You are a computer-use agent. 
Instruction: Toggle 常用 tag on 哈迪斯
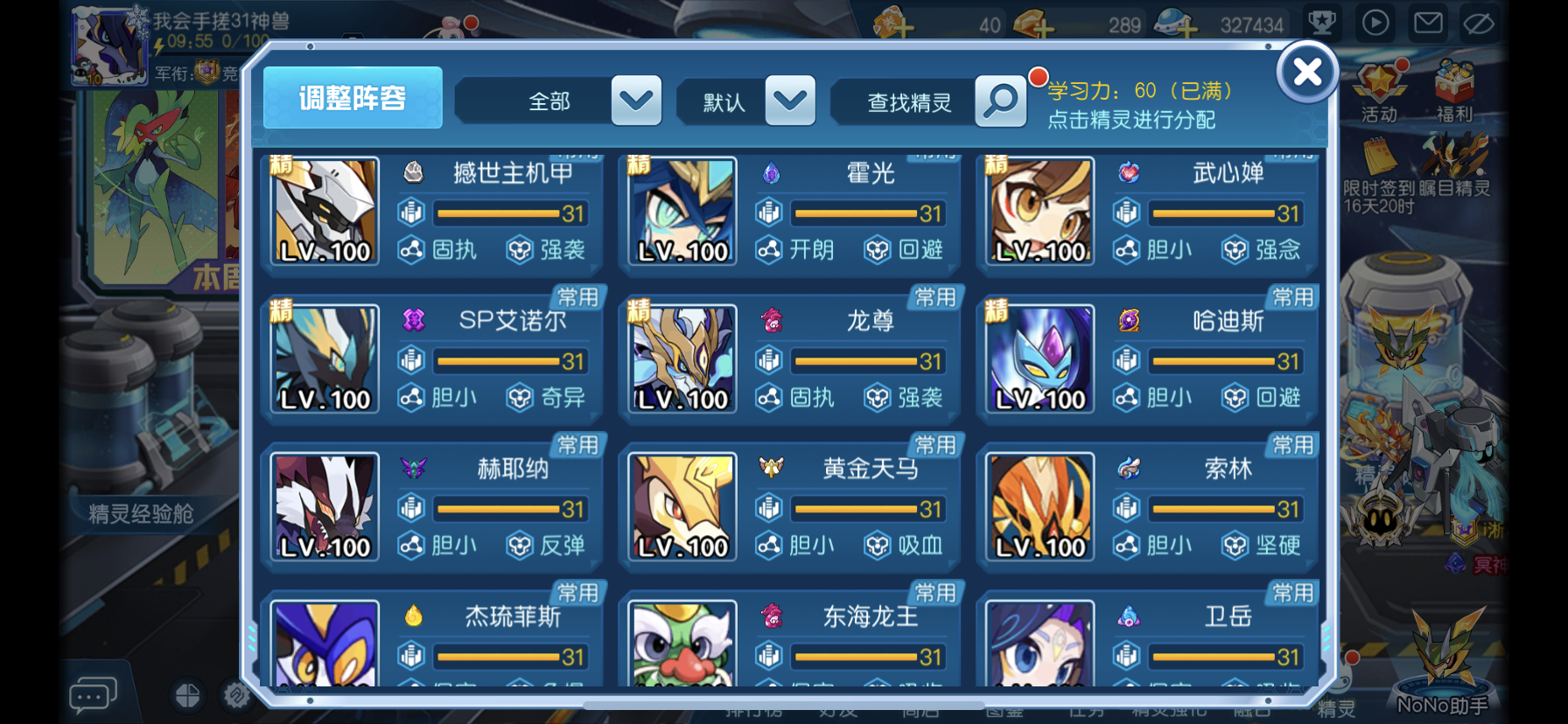(1292, 297)
